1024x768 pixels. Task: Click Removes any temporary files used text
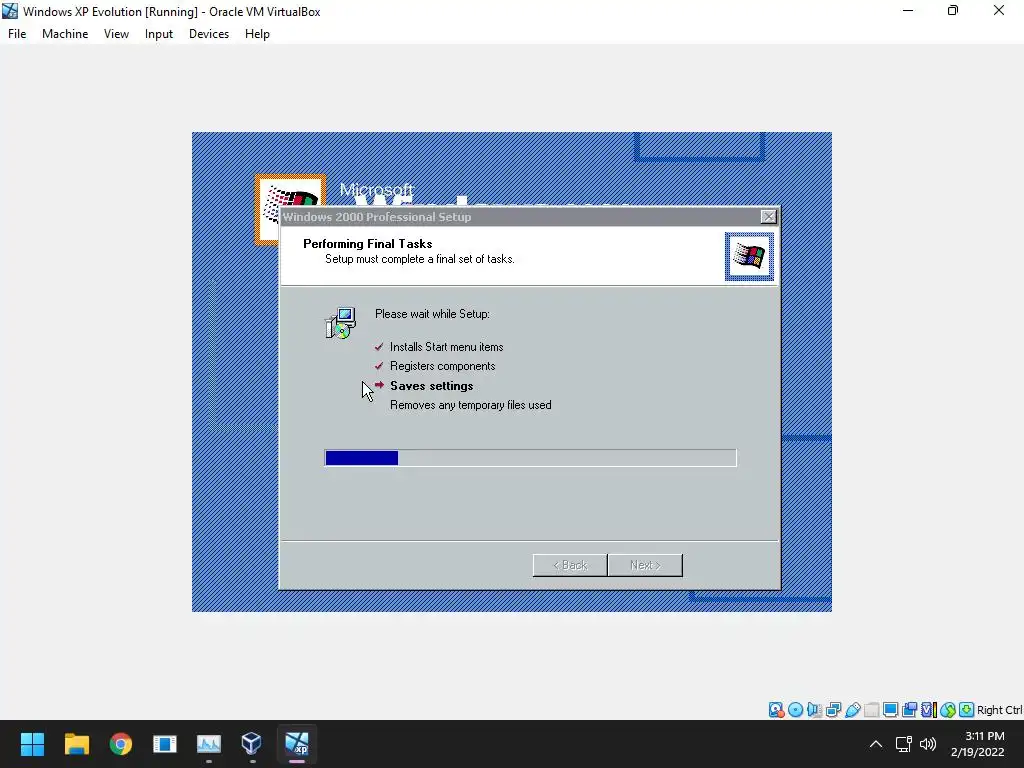point(470,405)
